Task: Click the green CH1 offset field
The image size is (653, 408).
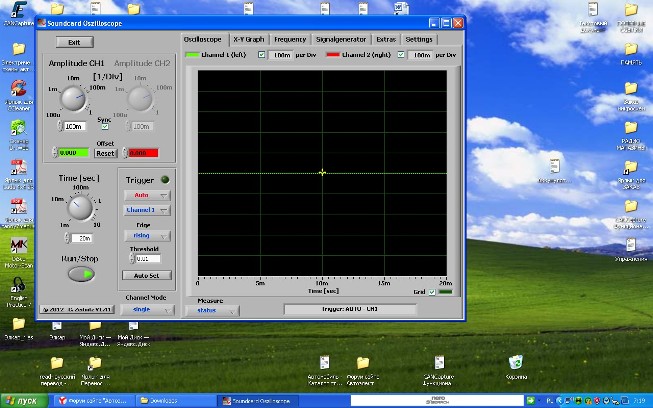Action: [73, 153]
